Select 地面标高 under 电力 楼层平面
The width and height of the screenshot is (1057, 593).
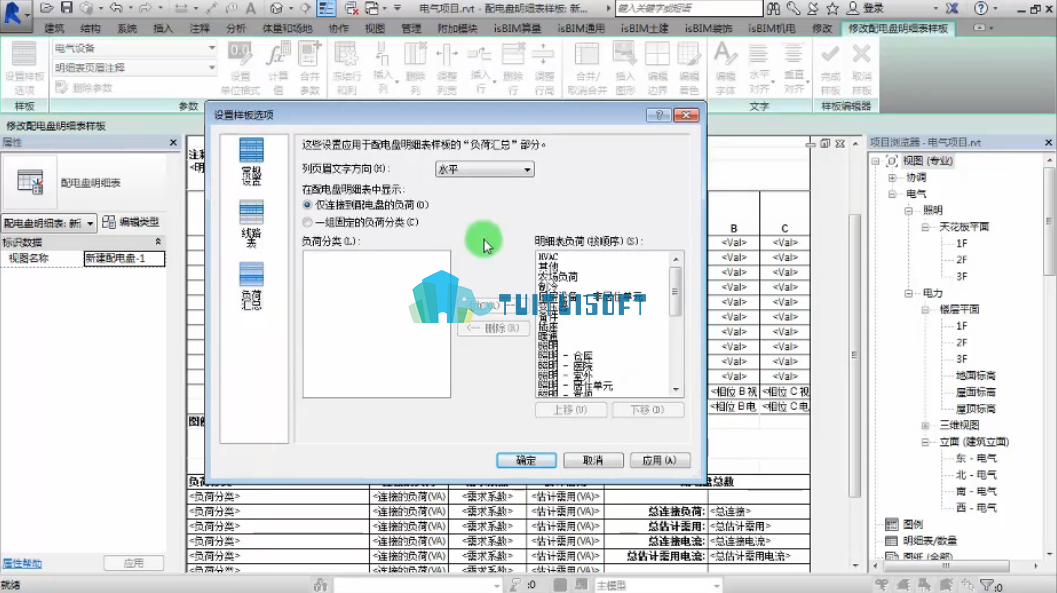(x=975, y=376)
